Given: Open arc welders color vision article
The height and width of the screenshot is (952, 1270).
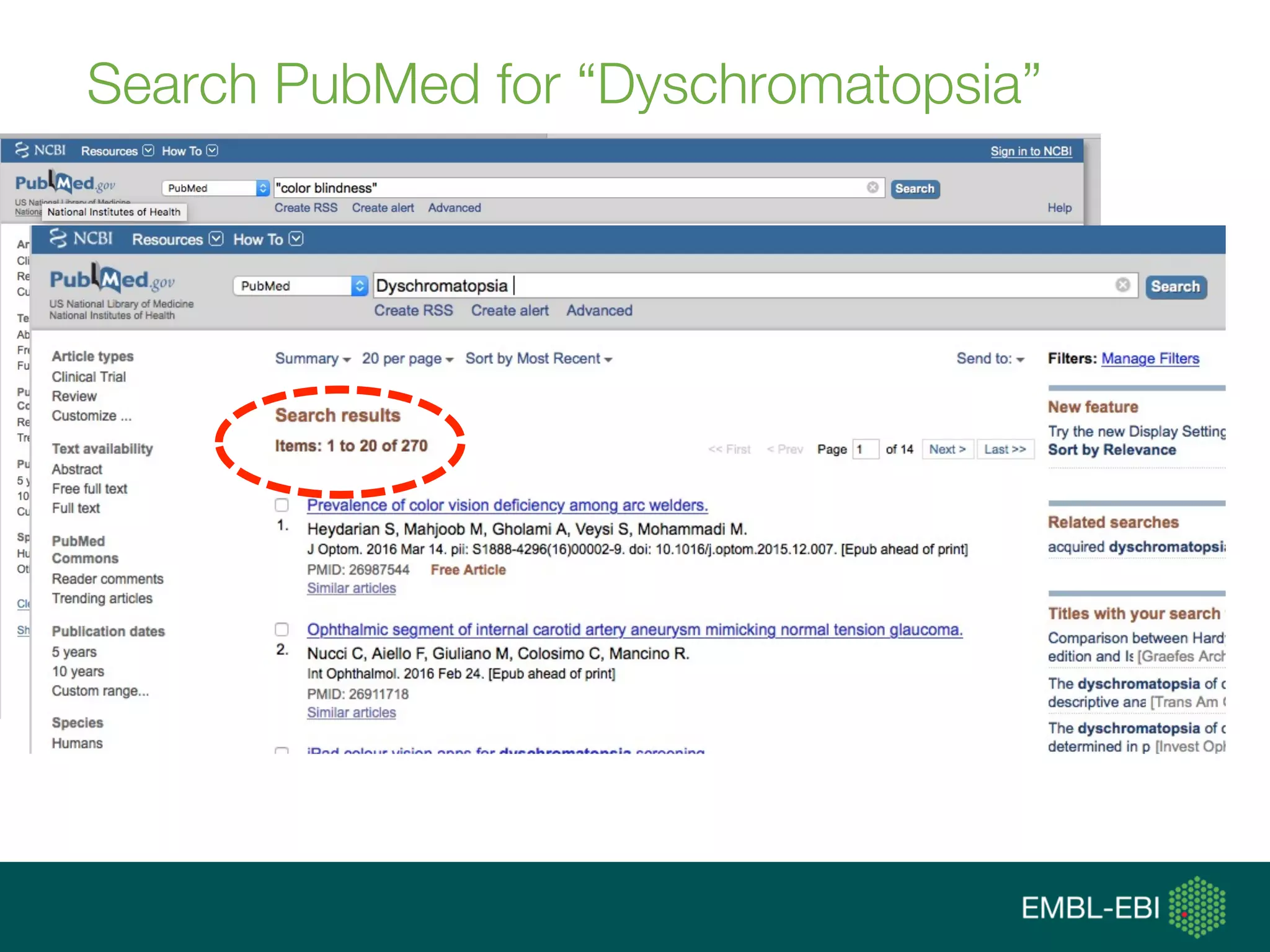Looking at the screenshot, I should point(507,506).
